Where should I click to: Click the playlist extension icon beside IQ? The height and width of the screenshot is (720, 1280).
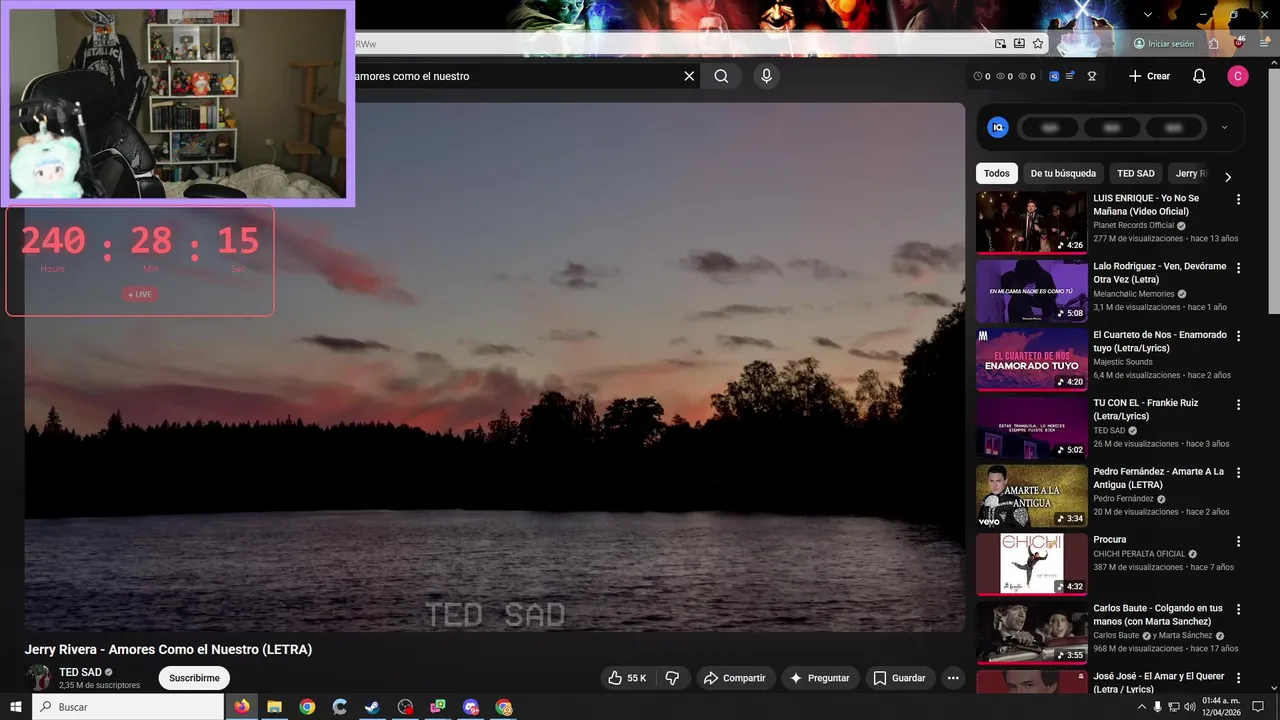pos(1070,76)
